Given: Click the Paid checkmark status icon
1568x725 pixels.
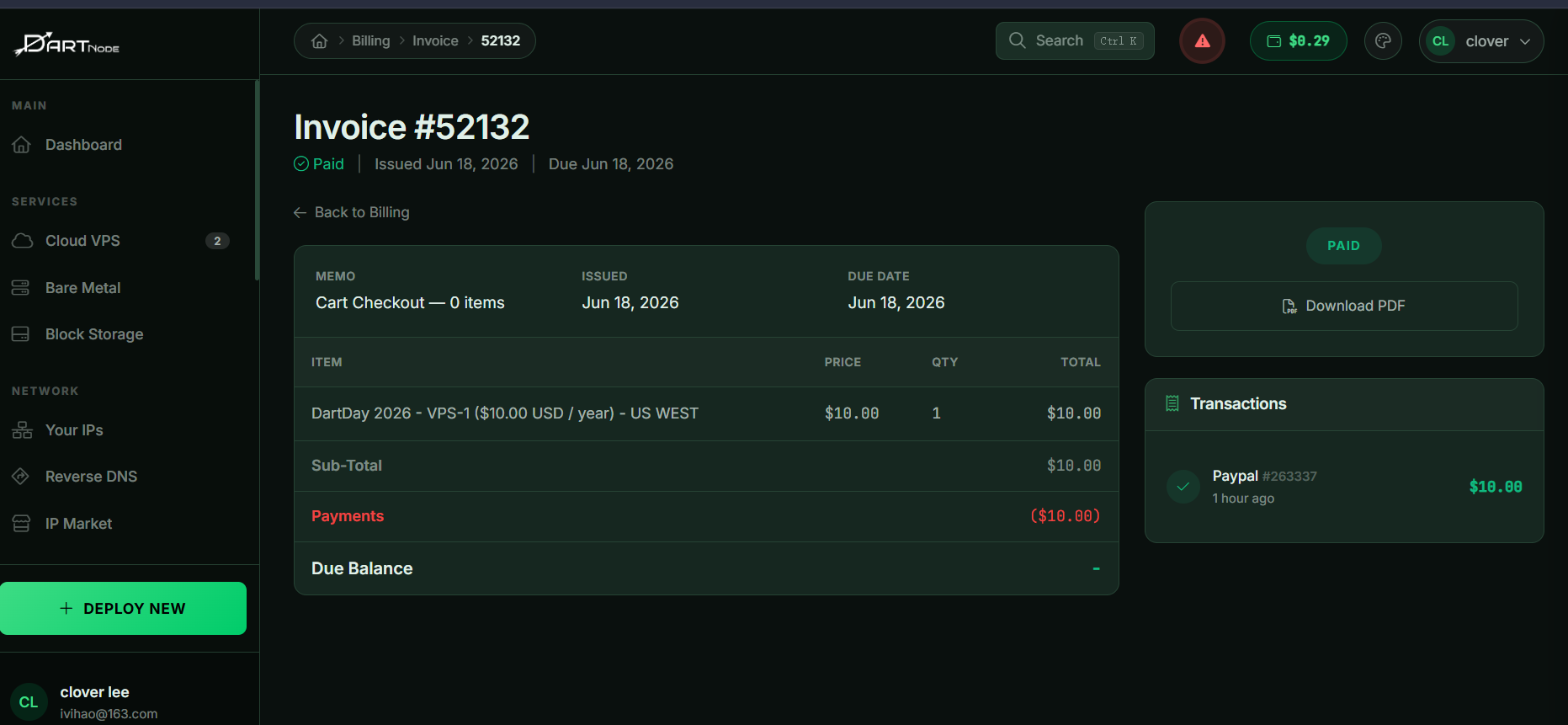Looking at the screenshot, I should coord(301,164).
